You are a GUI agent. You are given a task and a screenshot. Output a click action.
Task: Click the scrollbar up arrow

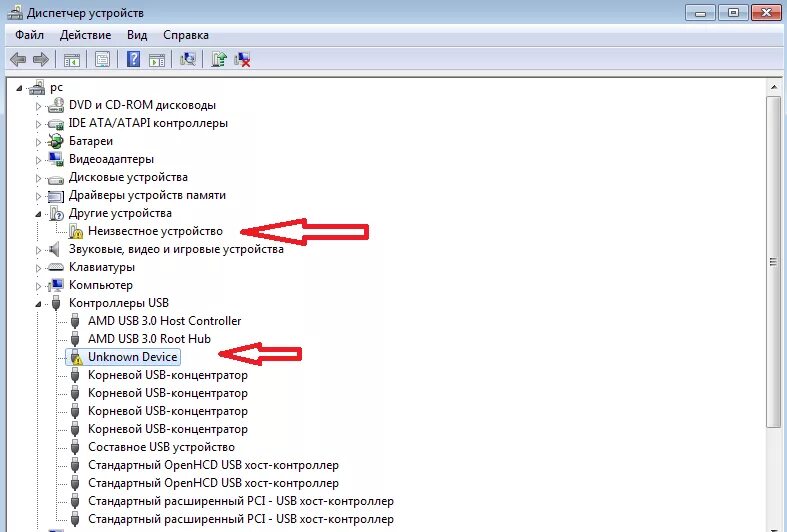[773, 87]
